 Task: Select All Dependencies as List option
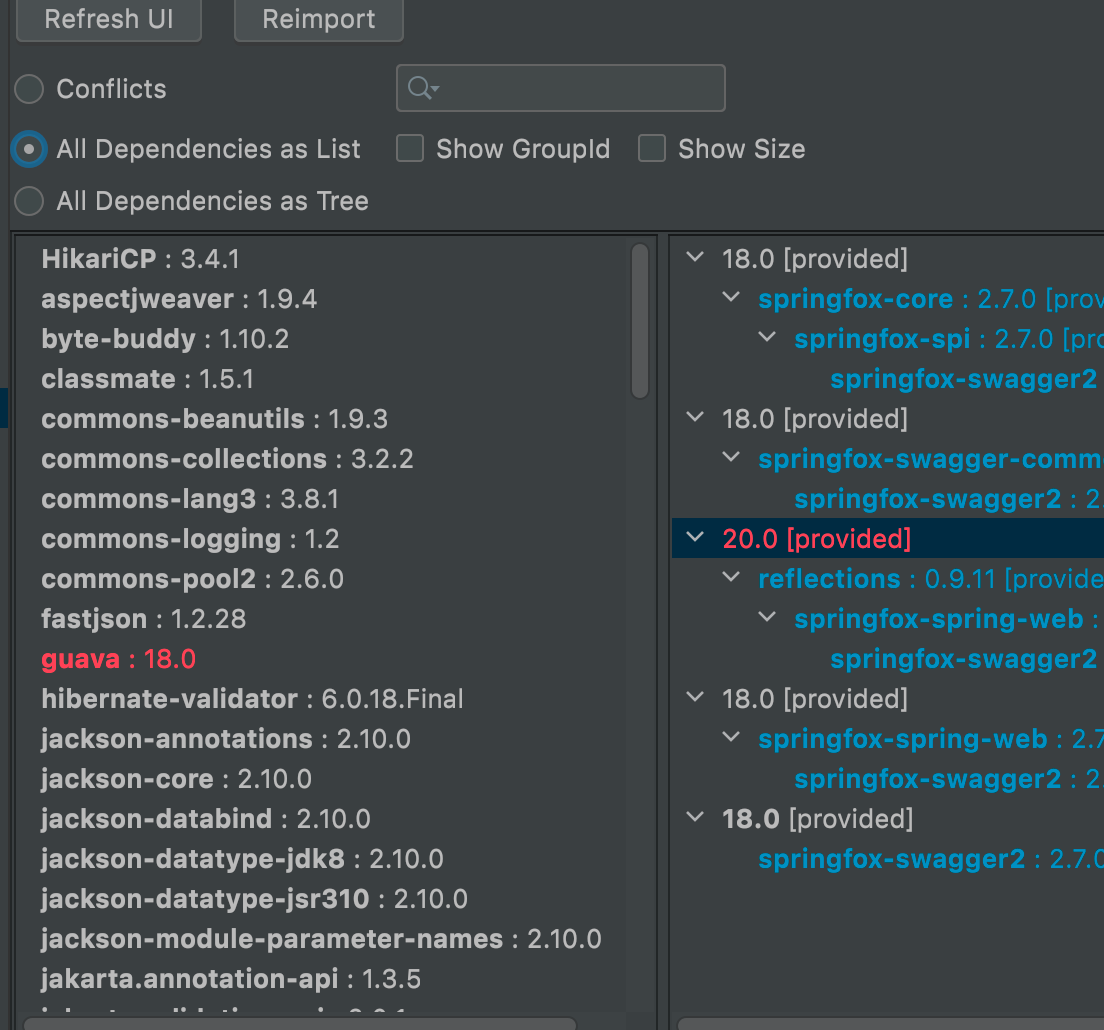point(30,149)
